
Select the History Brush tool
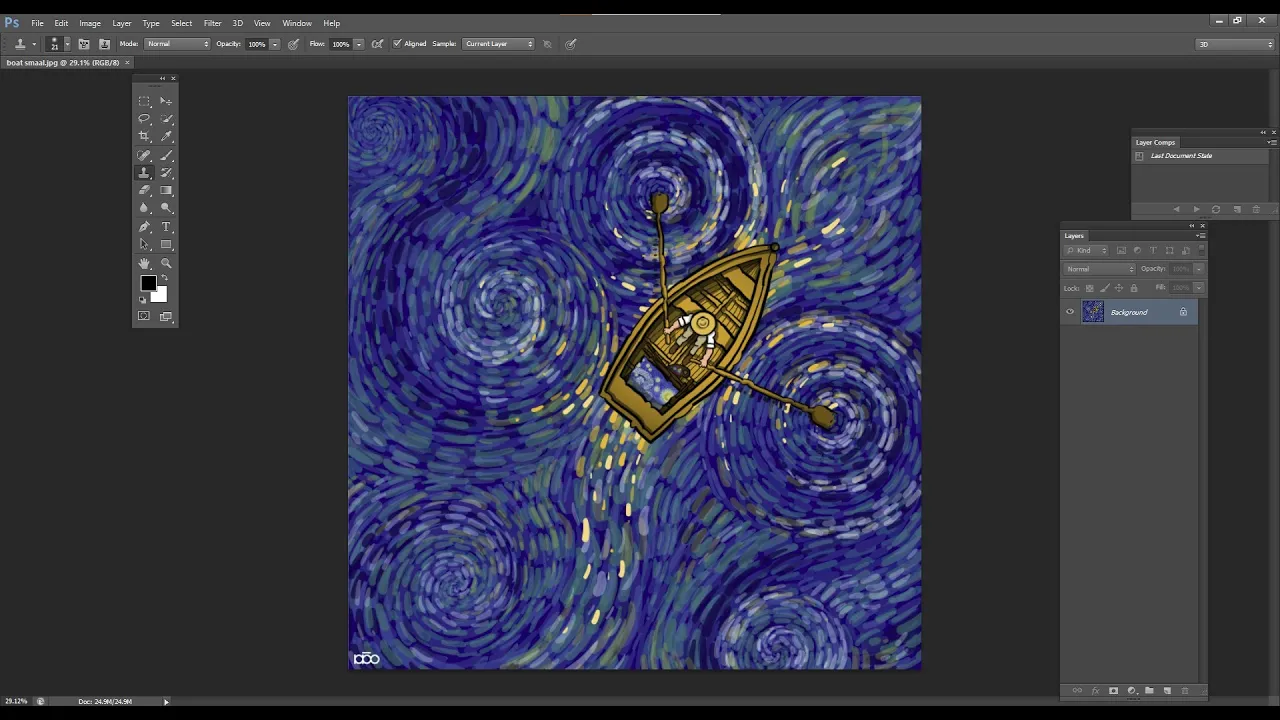point(166,173)
